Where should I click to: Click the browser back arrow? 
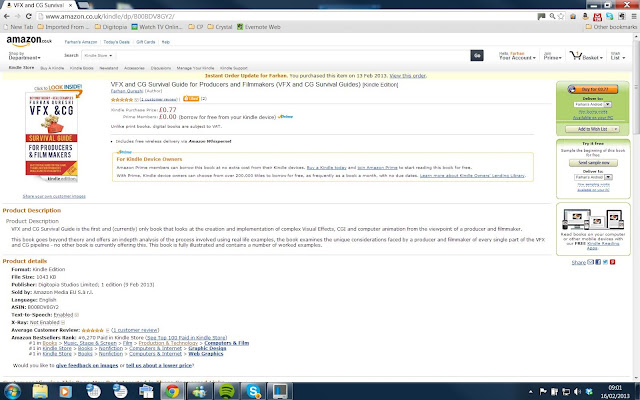coord(7,16)
